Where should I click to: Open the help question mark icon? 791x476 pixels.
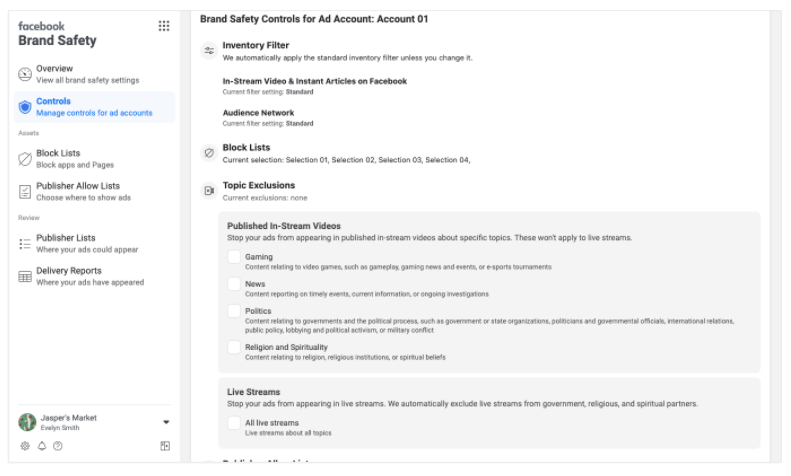pyautogui.click(x=58, y=446)
